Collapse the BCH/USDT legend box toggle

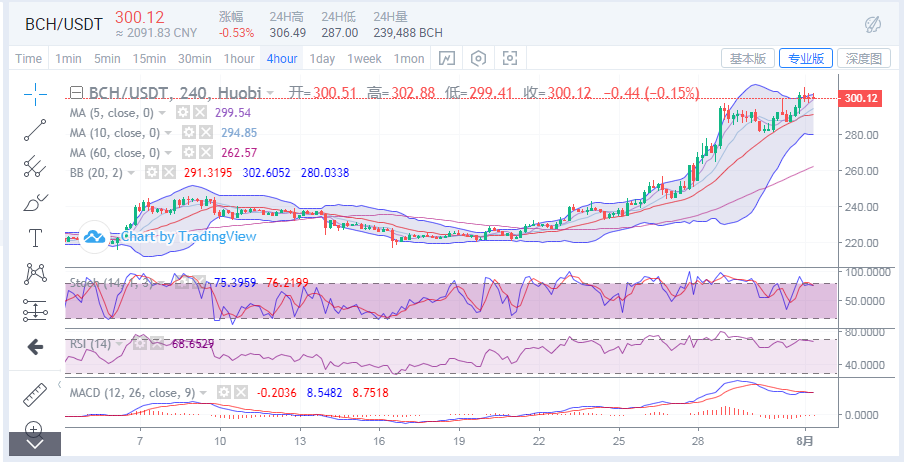pyautogui.click(x=75, y=92)
